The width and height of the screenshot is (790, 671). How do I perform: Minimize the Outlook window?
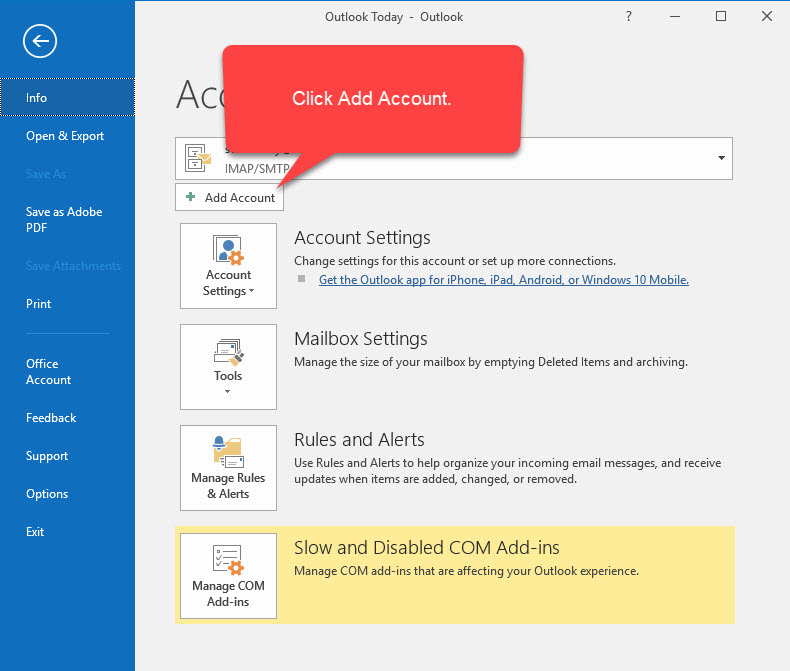[x=675, y=16]
